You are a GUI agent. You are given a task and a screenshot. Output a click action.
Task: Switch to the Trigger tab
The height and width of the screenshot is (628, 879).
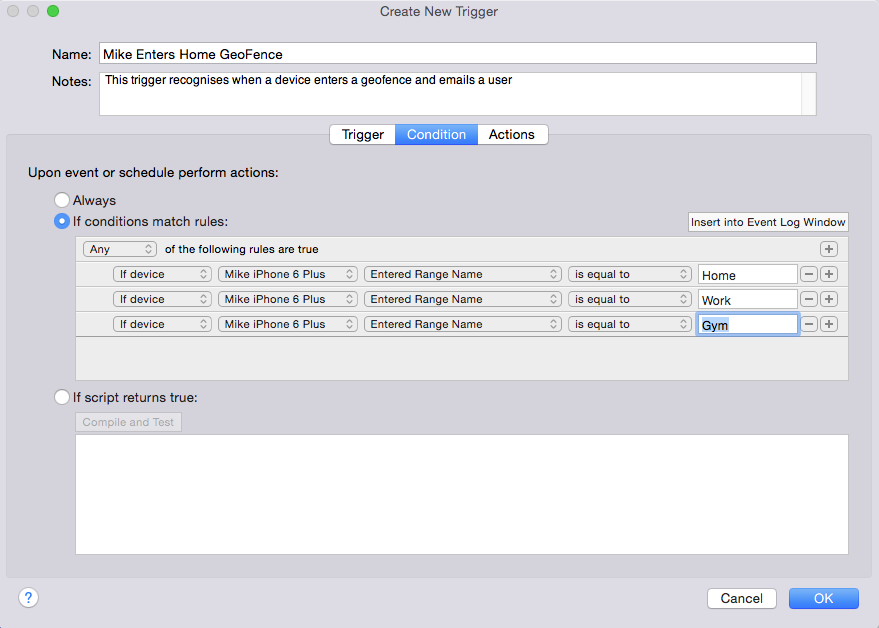[363, 135]
